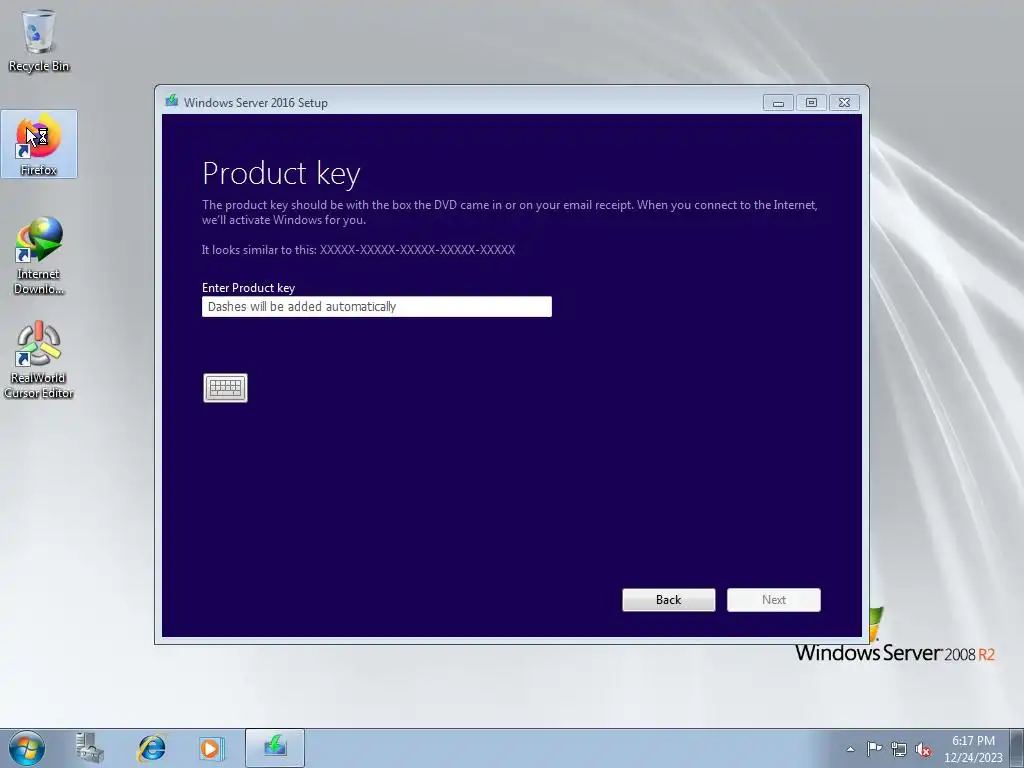The image size is (1024, 768).
Task: Click the XXXXX-XXXXX sample key text
Action: [x=417, y=249]
